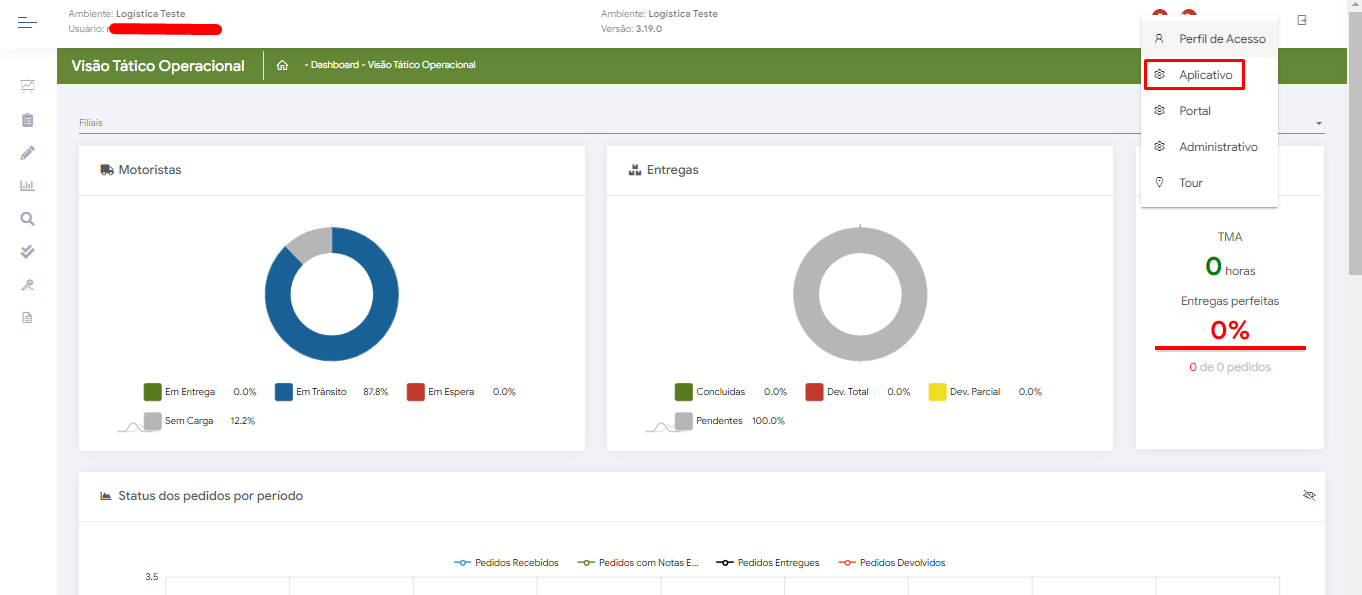The image size is (1362, 595).
Task: Toggle the Pedidos Devolvidos series in legend
Action: (x=891, y=563)
